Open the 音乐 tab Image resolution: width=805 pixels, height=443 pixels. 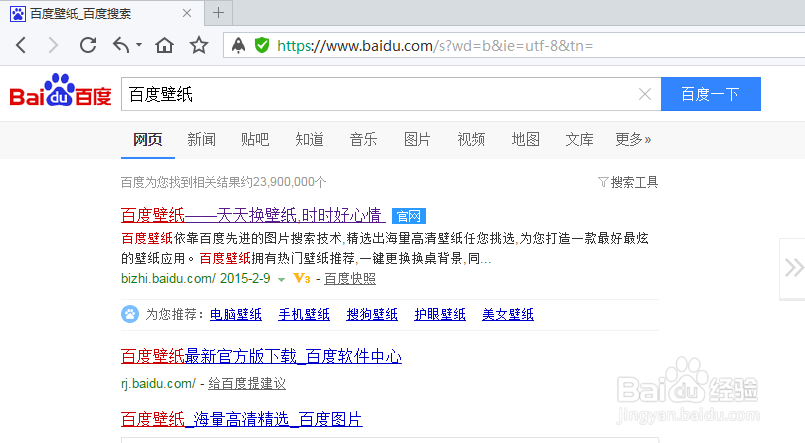[363, 139]
